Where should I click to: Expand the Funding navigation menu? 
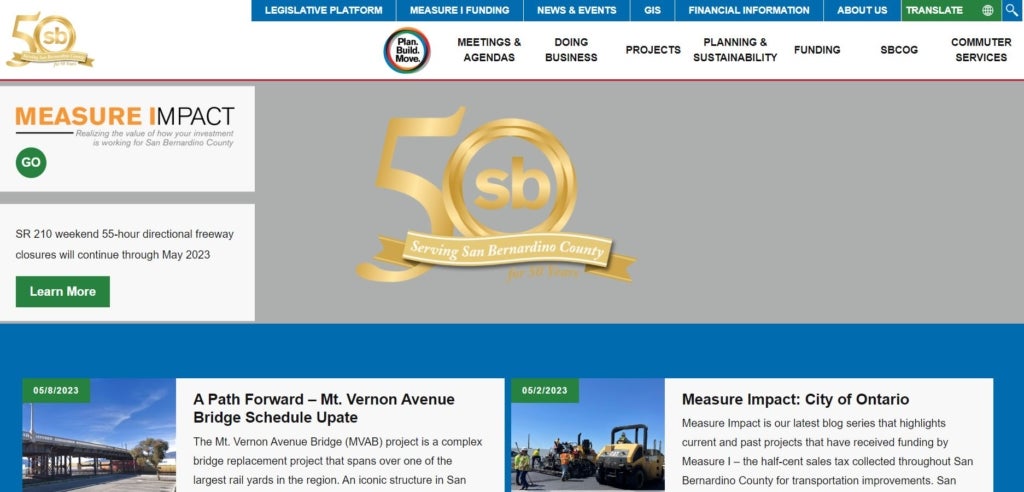pos(817,50)
